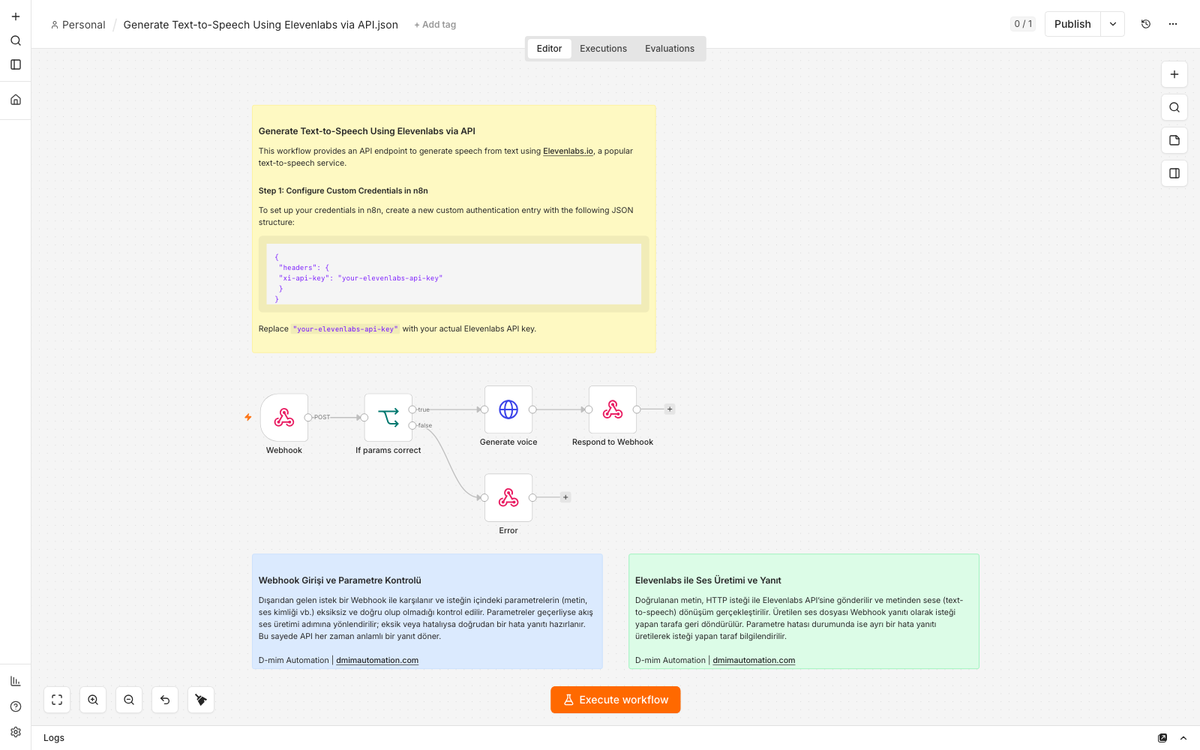Zoom out on the canvas

click(x=129, y=700)
